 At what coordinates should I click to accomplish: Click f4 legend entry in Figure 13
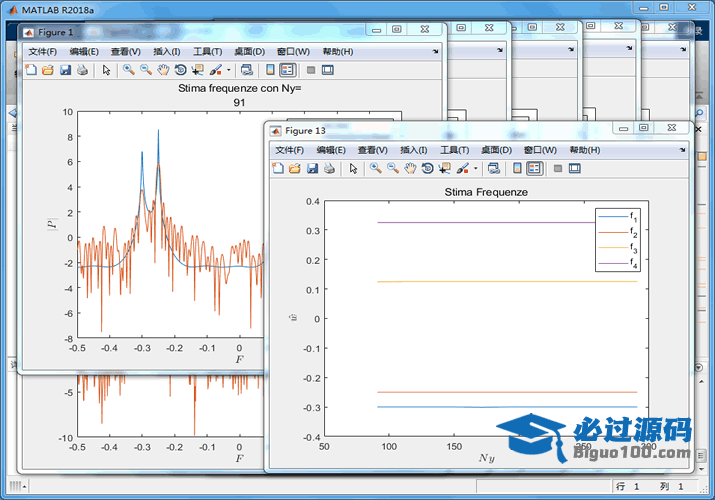click(x=617, y=263)
